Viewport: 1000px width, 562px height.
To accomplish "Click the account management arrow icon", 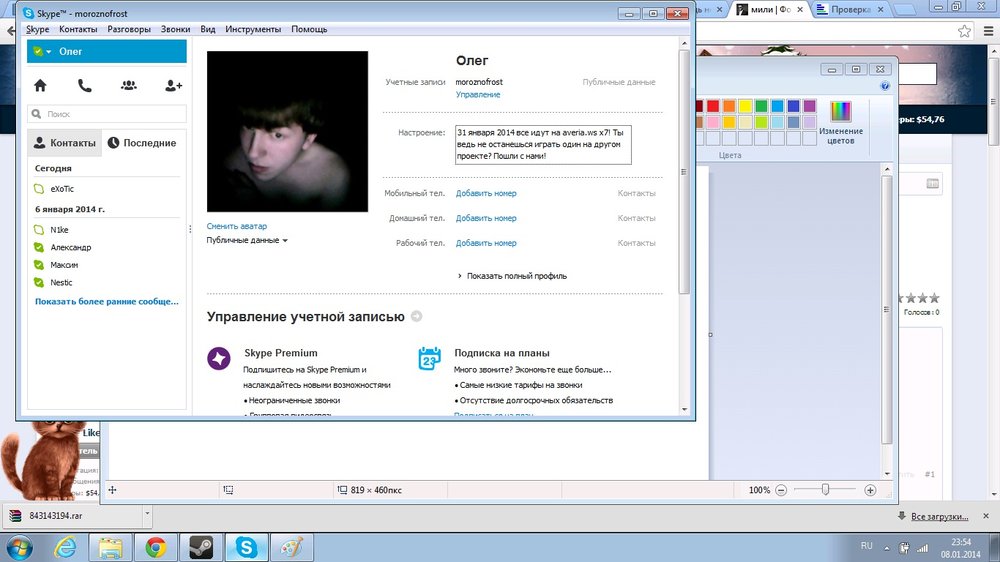I will tap(416, 317).
